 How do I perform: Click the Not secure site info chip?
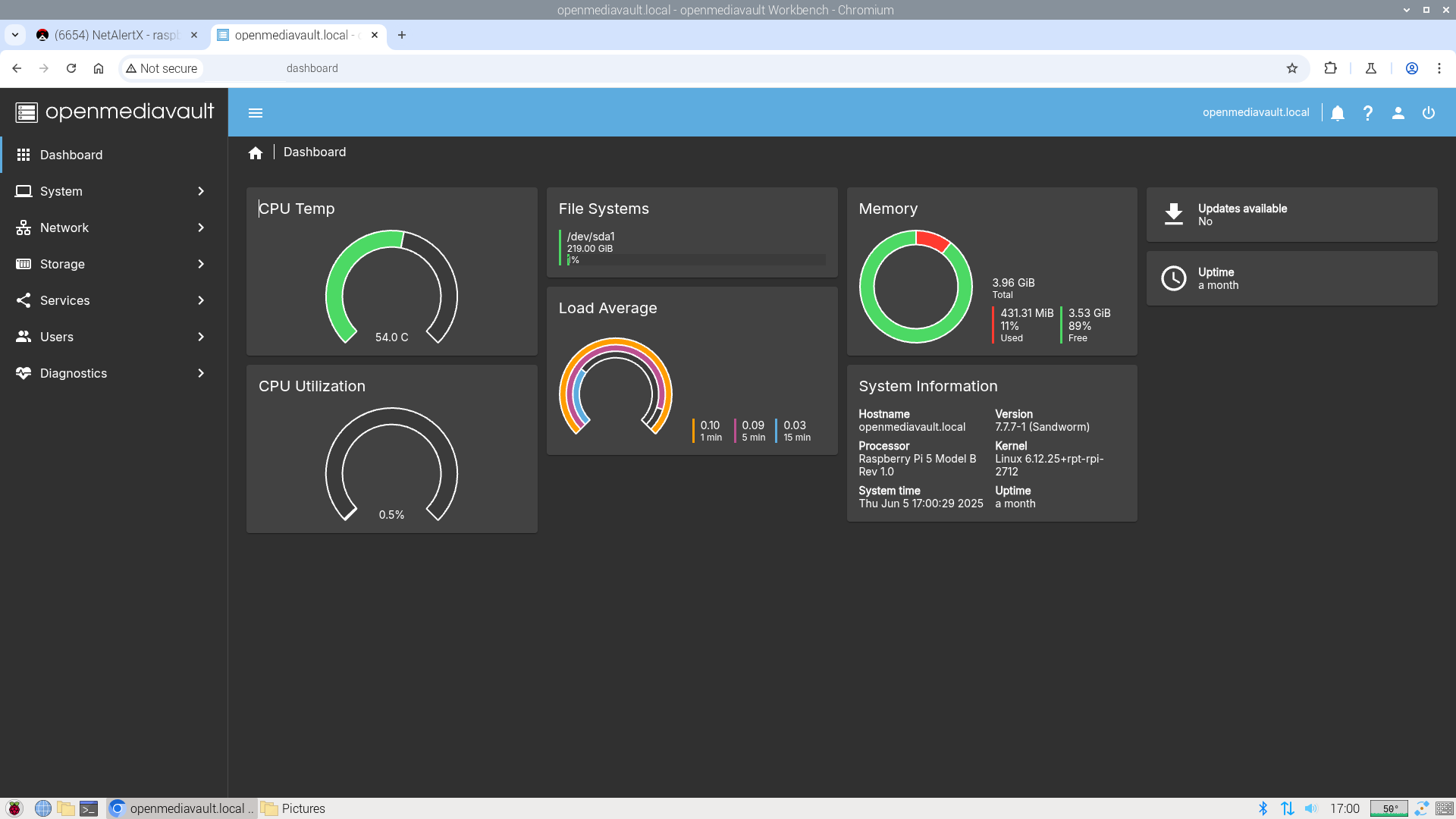162,68
